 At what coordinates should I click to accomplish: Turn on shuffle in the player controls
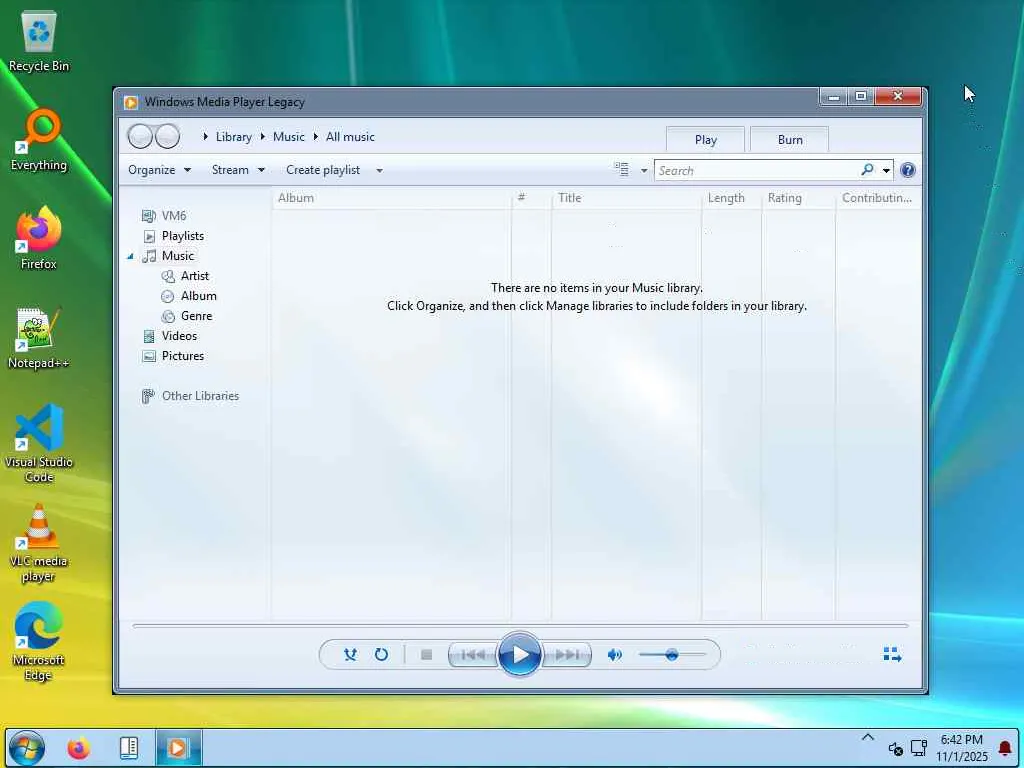coord(350,654)
